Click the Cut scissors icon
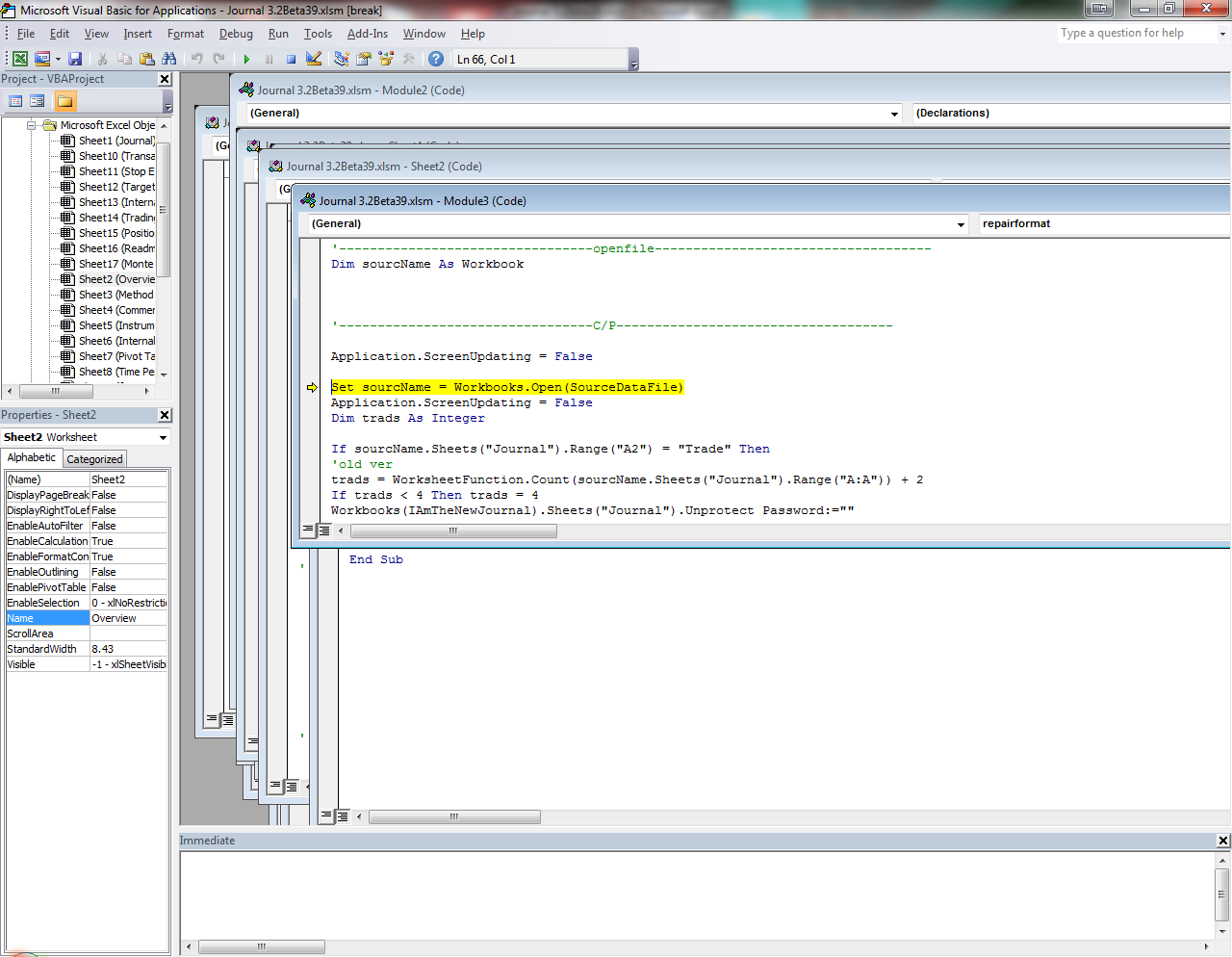The height and width of the screenshot is (957, 1232). pyautogui.click(x=103, y=59)
